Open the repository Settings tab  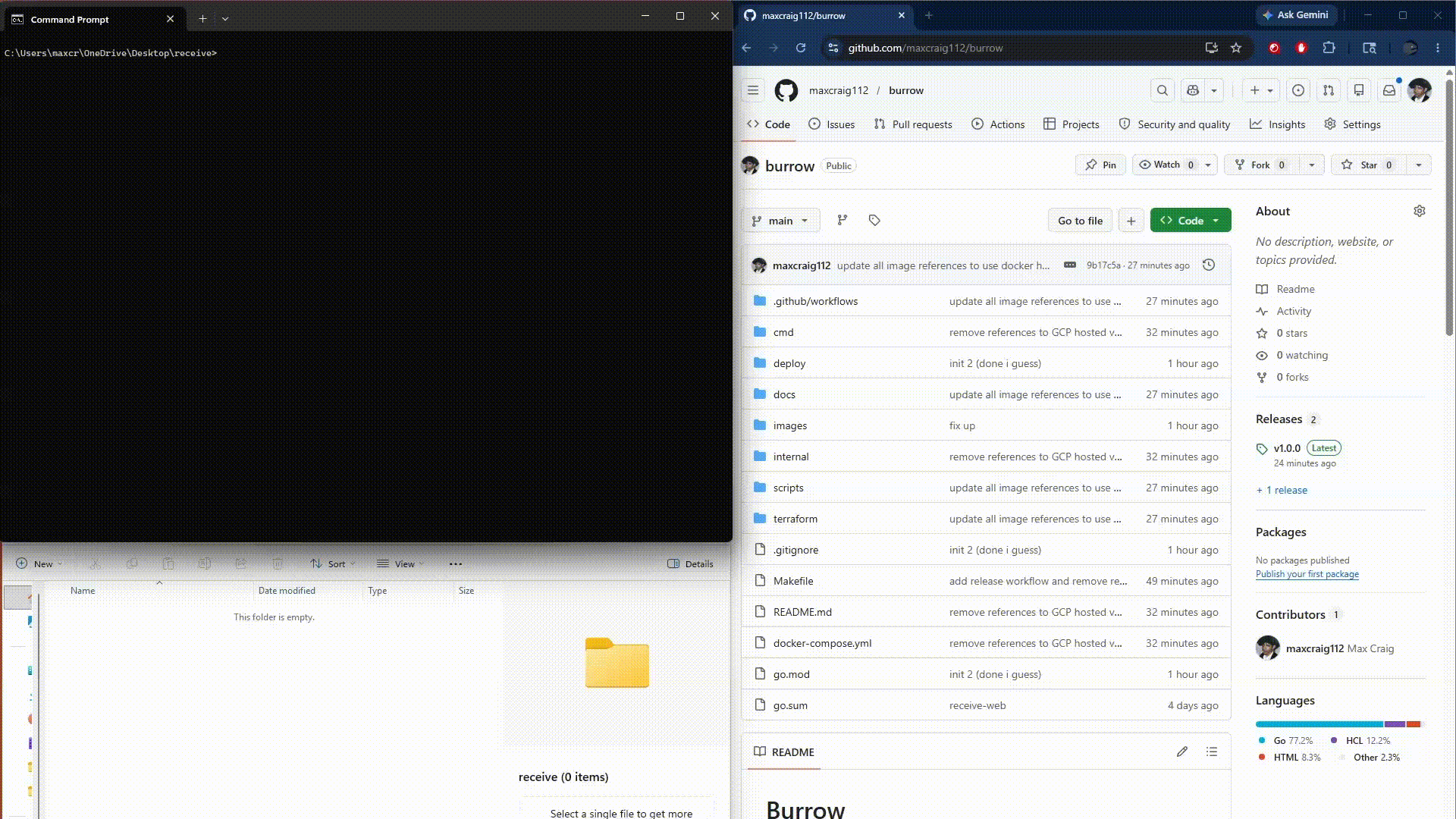pos(1353,124)
